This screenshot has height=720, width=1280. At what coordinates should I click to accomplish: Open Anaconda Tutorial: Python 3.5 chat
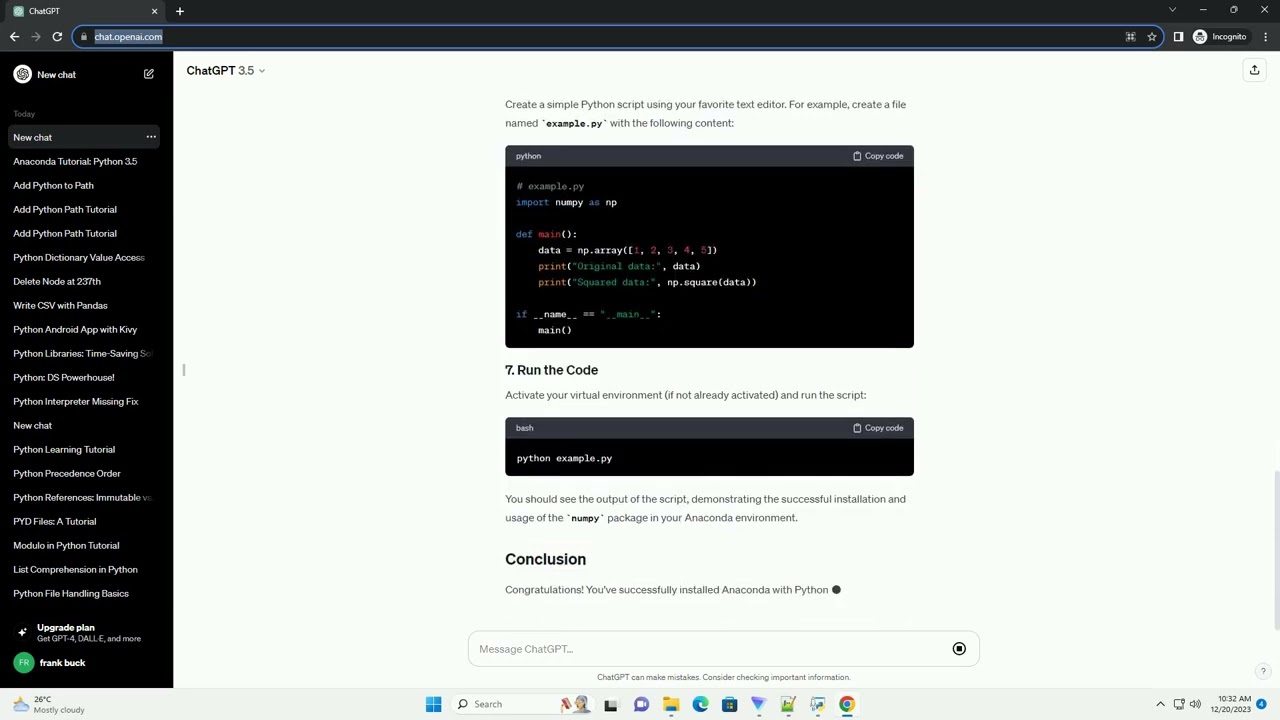[x=75, y=161]
